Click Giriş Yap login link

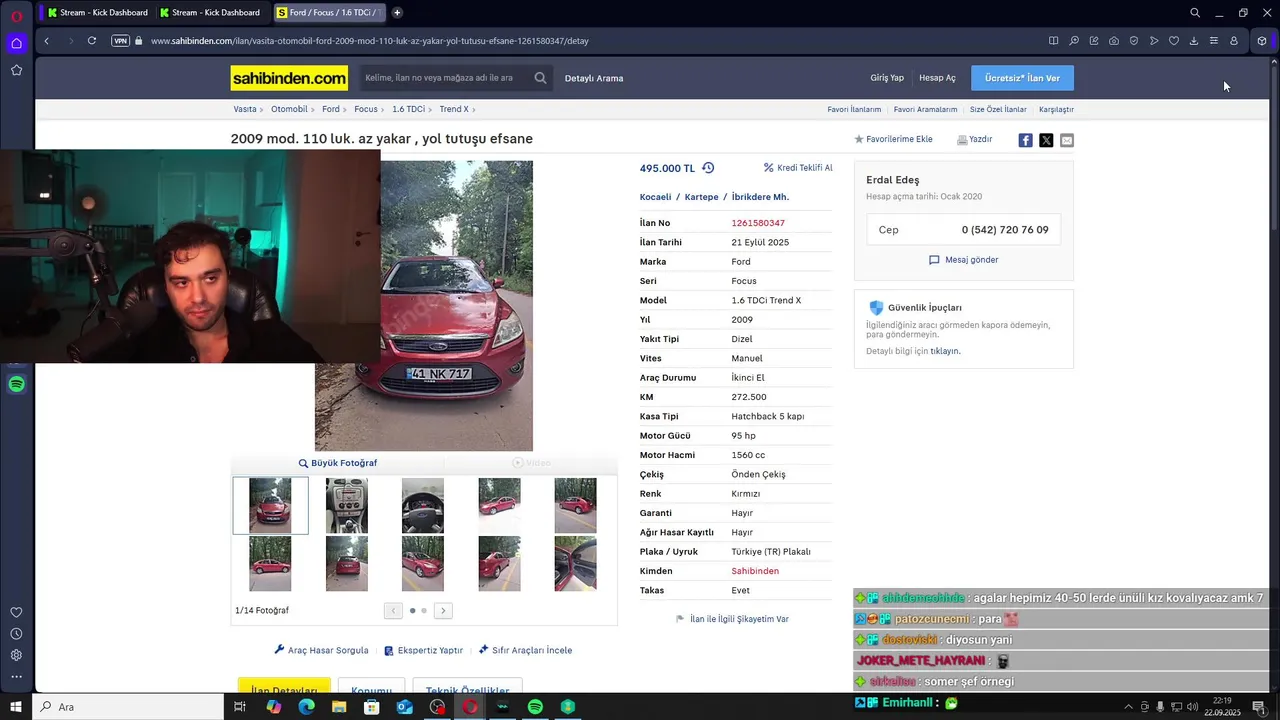click(887, 78)
